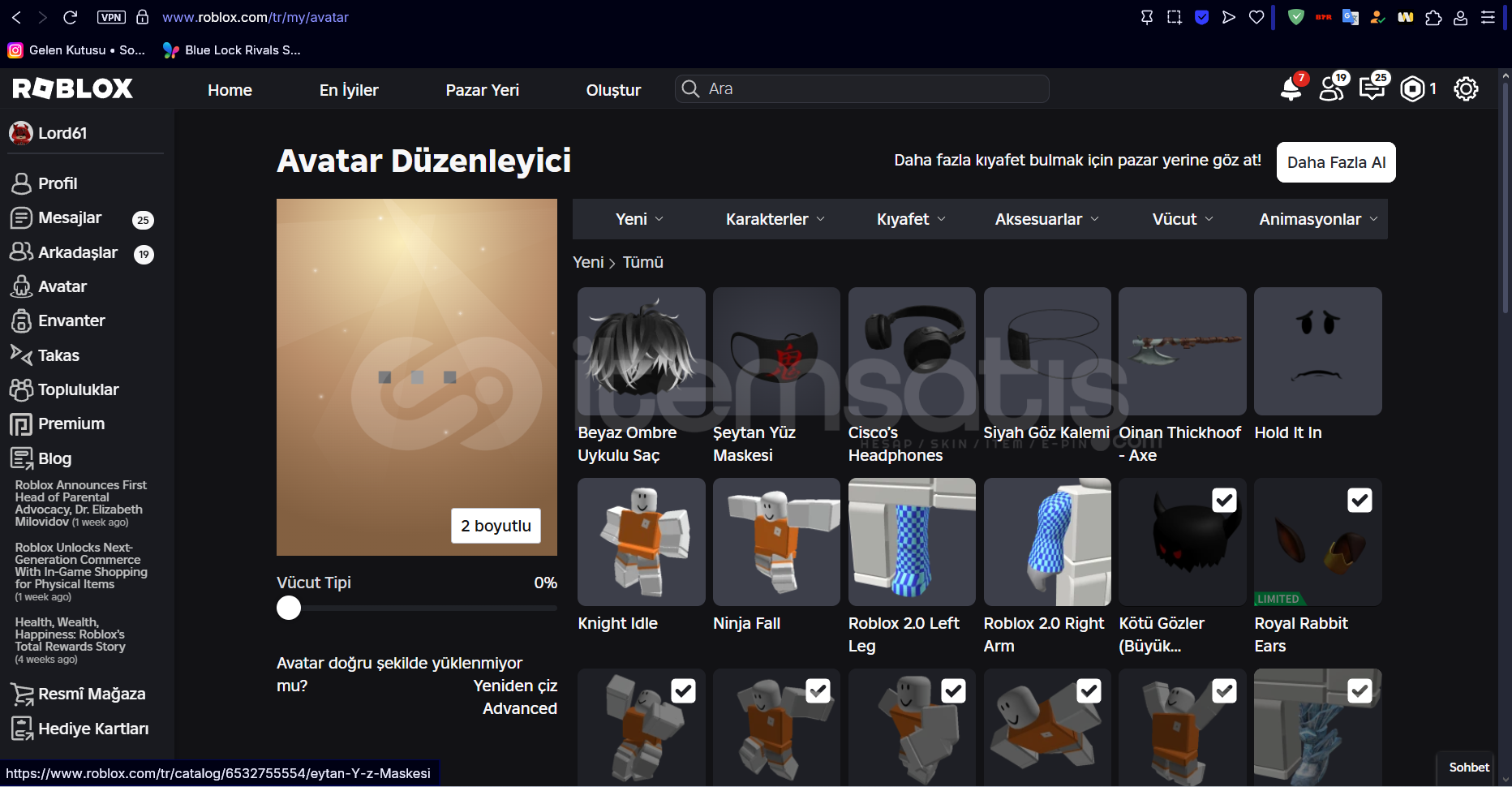This screenshot has height=787, width=1512.
Task: Open the settings gear icon
Action: [1466, 88]
